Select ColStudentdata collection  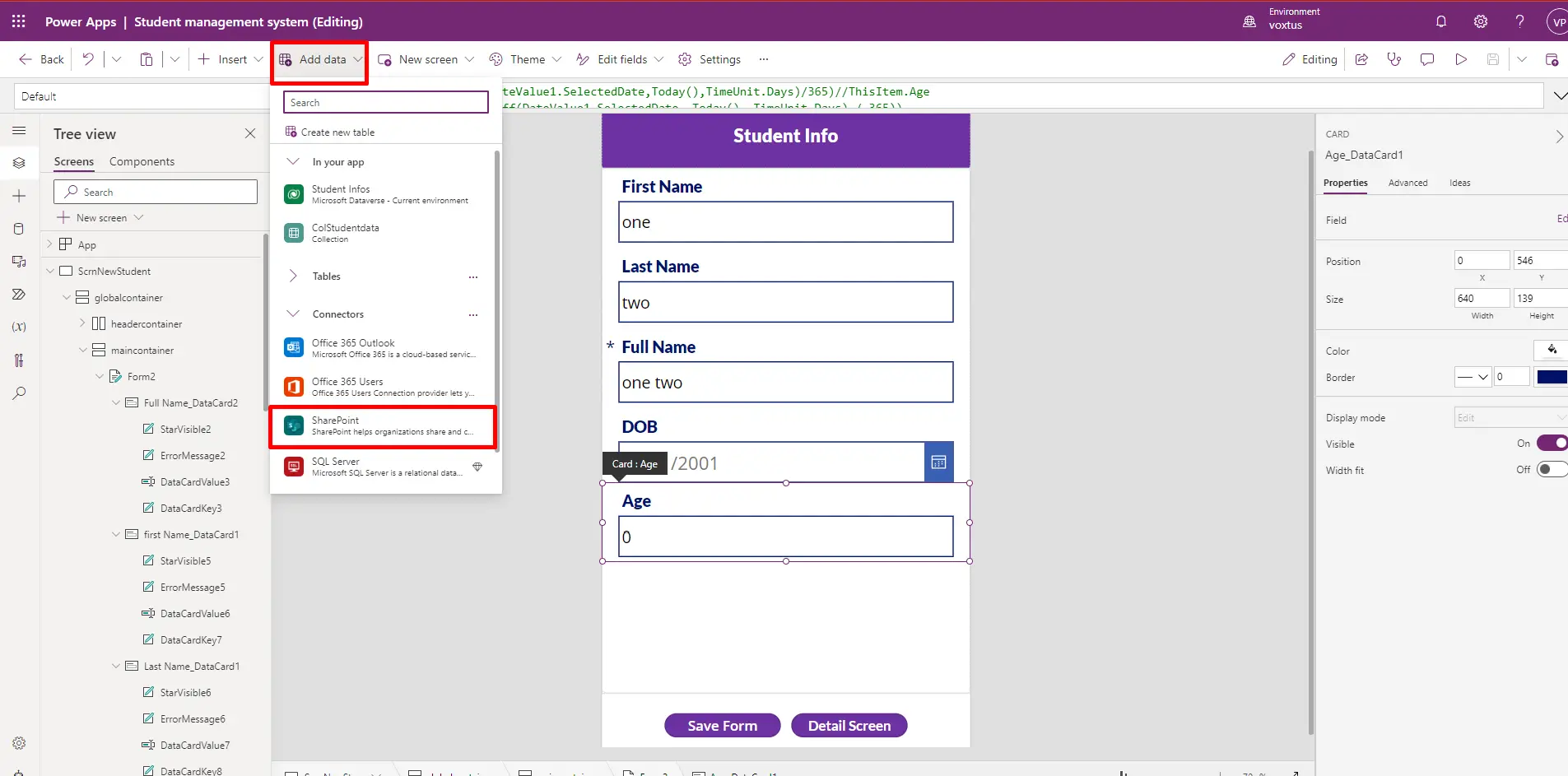383,233
